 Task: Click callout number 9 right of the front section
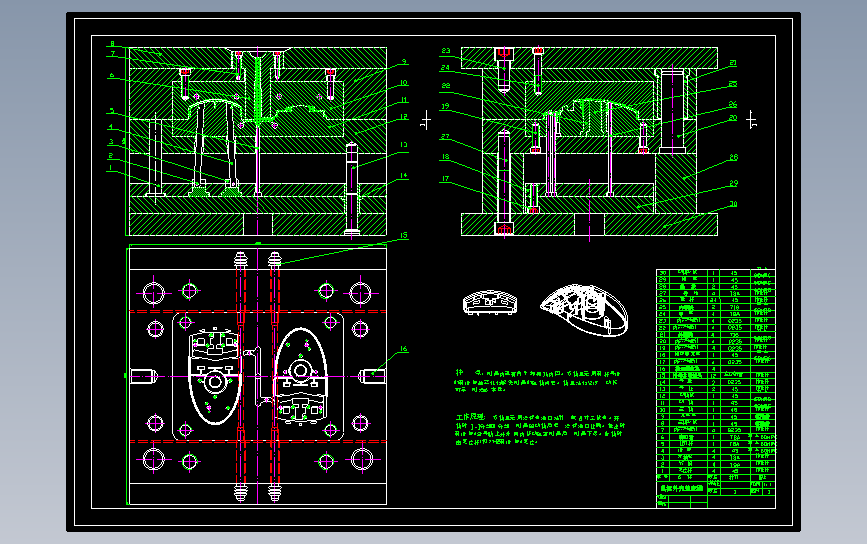click(404, 62)
